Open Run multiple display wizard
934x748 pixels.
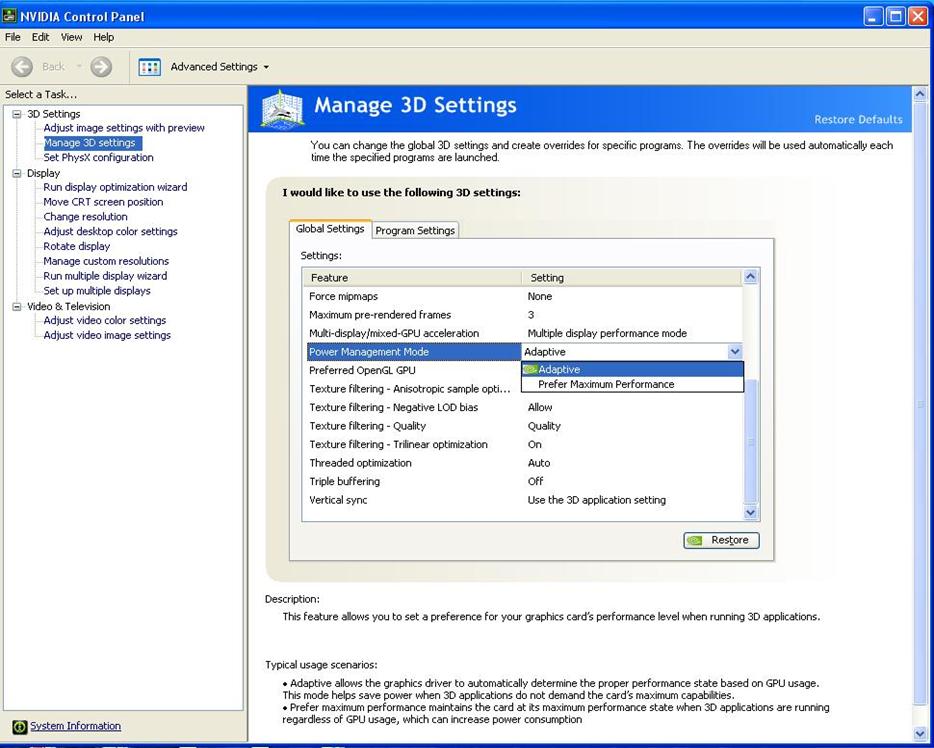click(105, 276)
